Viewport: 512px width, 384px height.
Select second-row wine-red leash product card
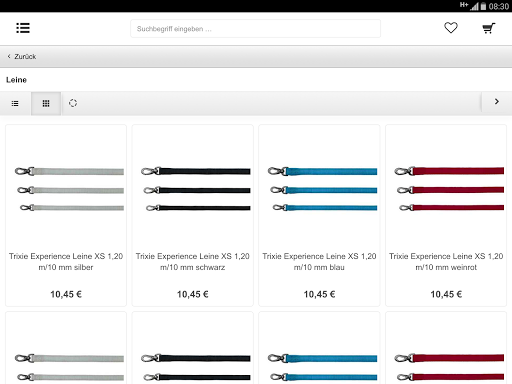(446, 348)
